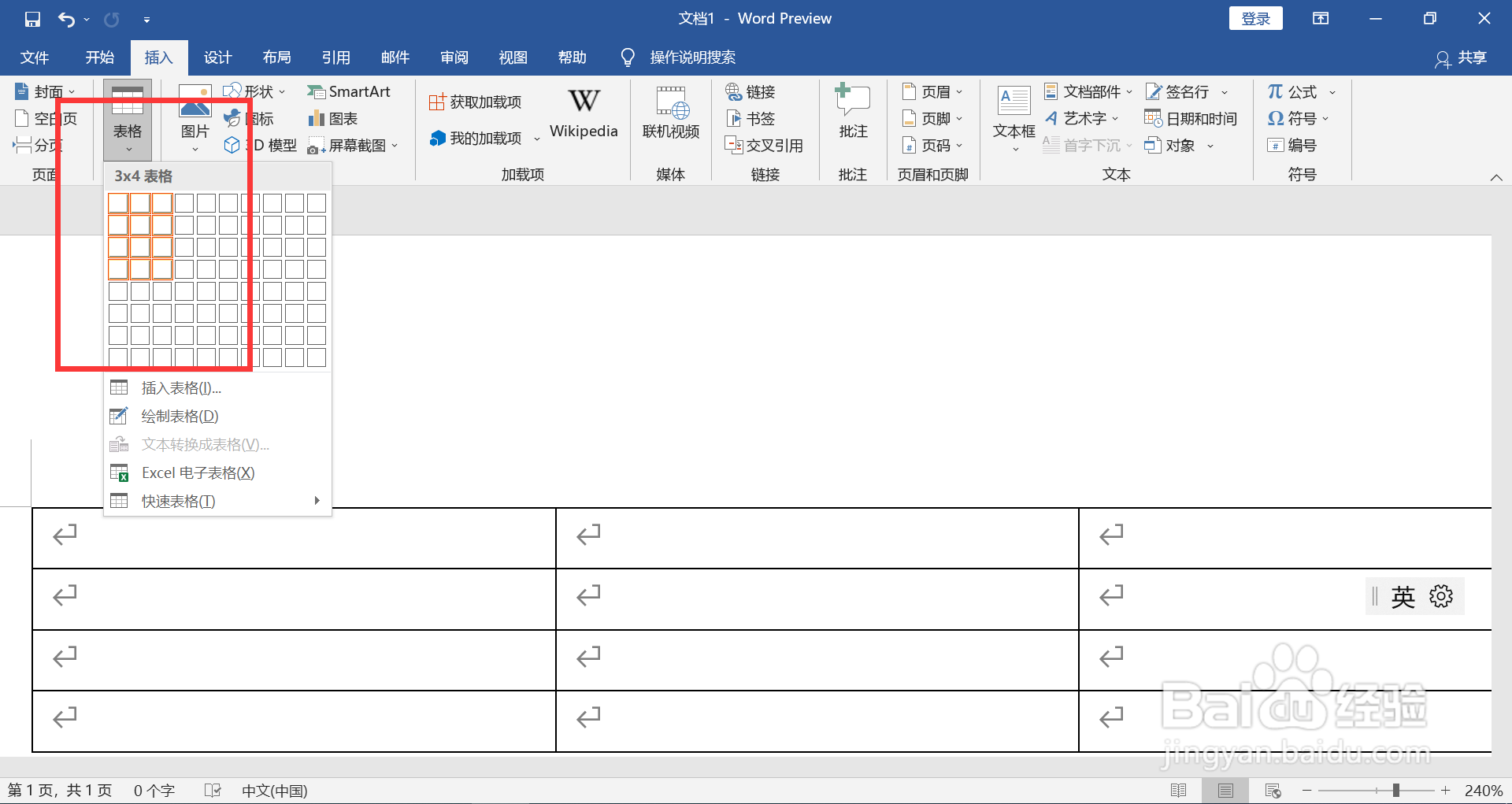Viewport: 1512px width, 804px height.
Task: Insert a 图片 picture
Action: click(195, 120)
